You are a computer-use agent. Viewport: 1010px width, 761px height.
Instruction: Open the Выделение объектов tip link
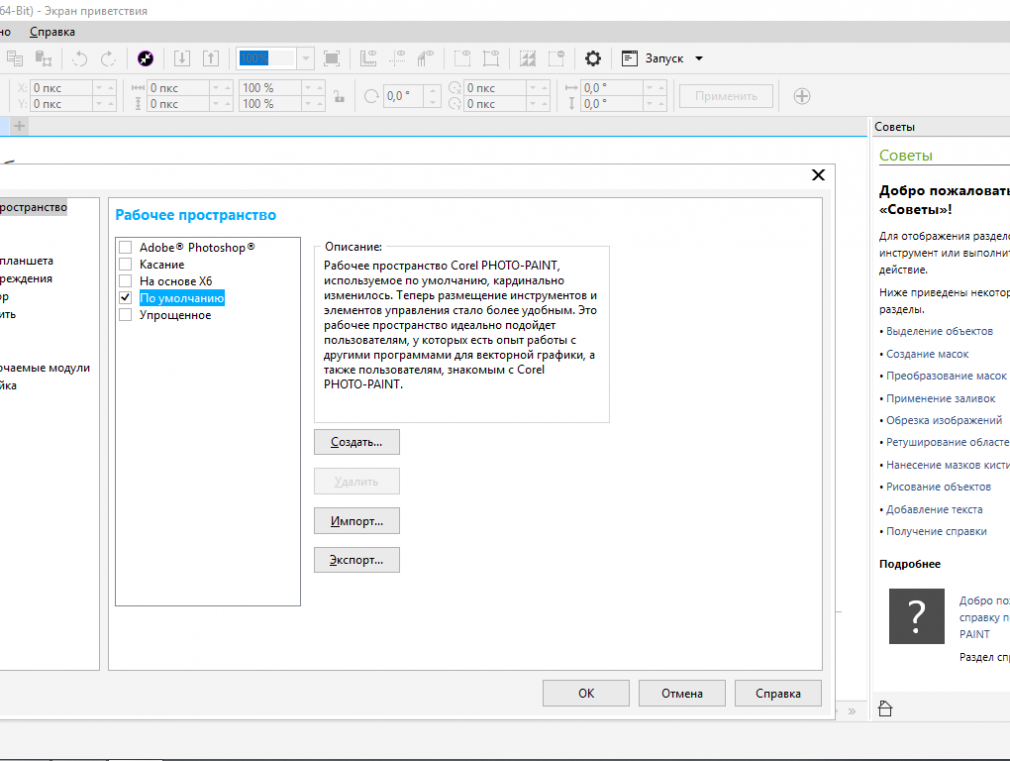click(939, 331)
